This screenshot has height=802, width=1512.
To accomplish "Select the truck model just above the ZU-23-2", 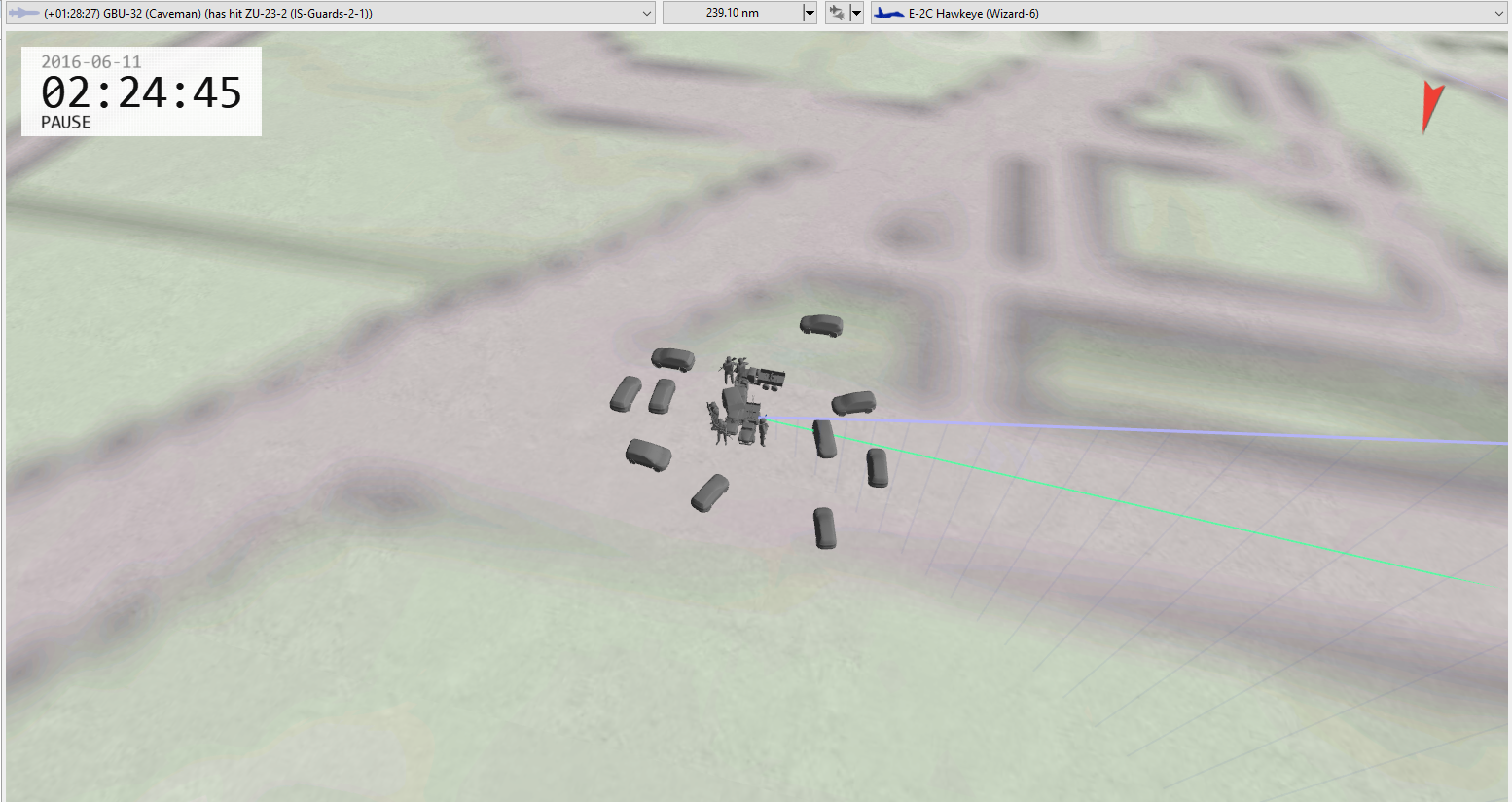I will 766,378.
